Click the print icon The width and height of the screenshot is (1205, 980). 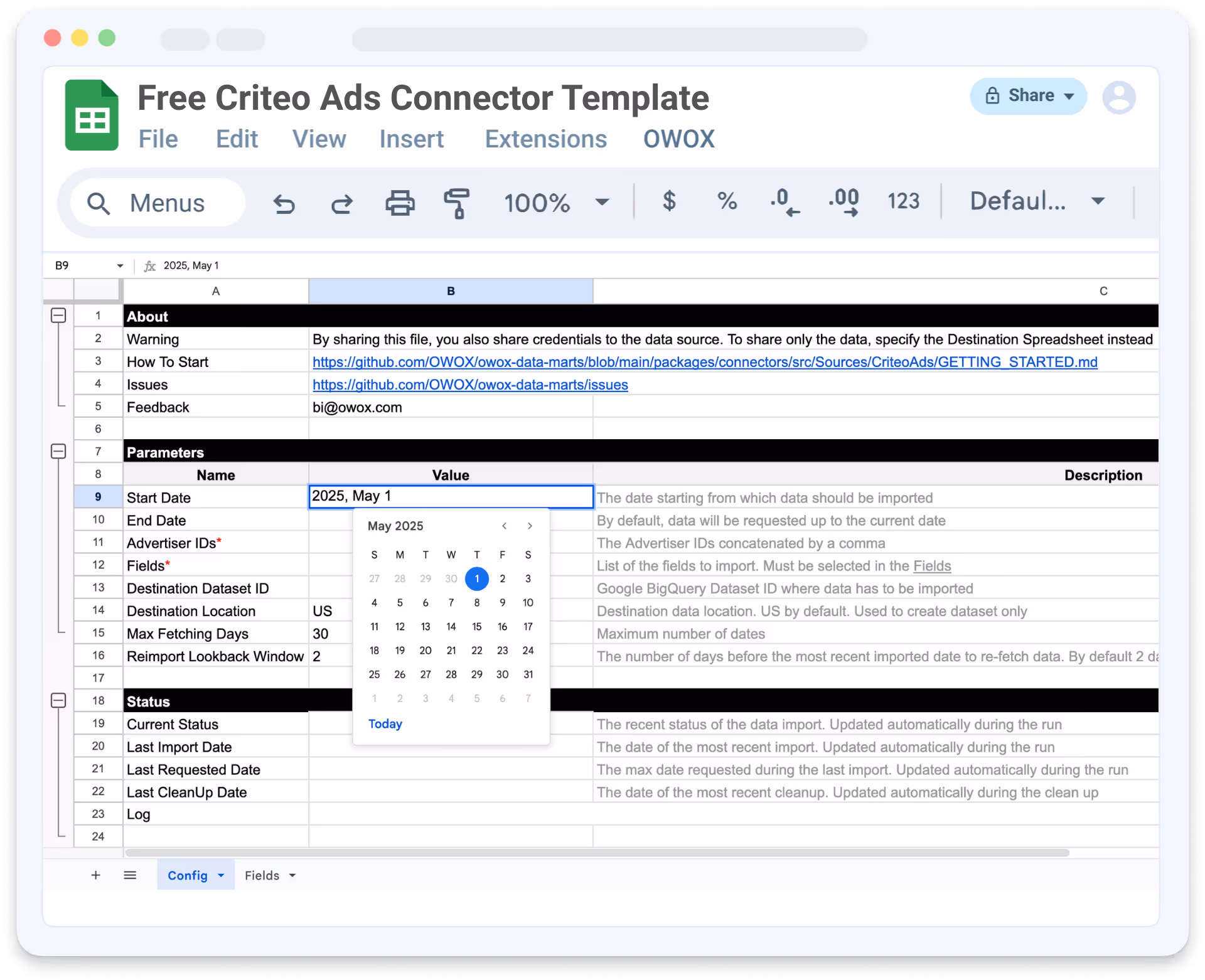(400, 203)
